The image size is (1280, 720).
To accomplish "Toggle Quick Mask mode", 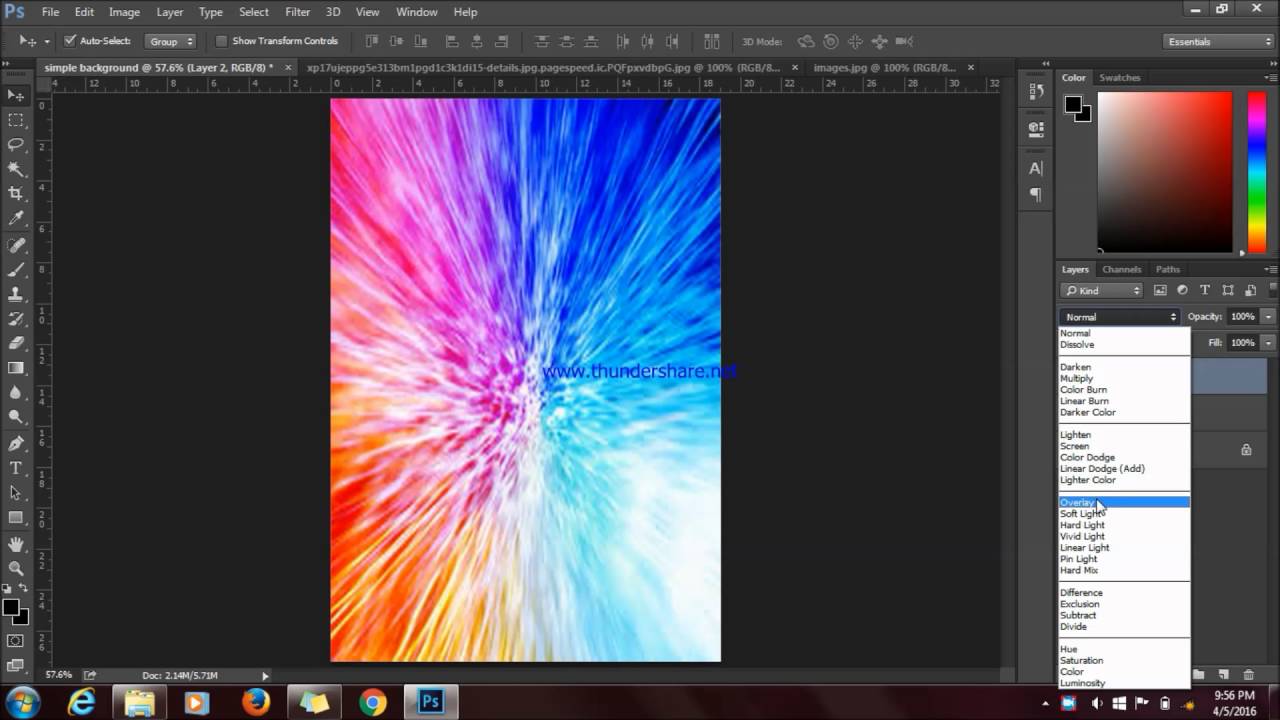I will 16,641.
